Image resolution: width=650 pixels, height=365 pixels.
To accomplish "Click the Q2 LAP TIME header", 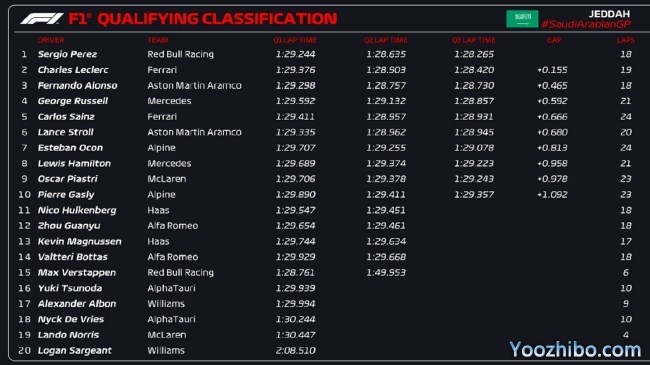I will [386, 40].
